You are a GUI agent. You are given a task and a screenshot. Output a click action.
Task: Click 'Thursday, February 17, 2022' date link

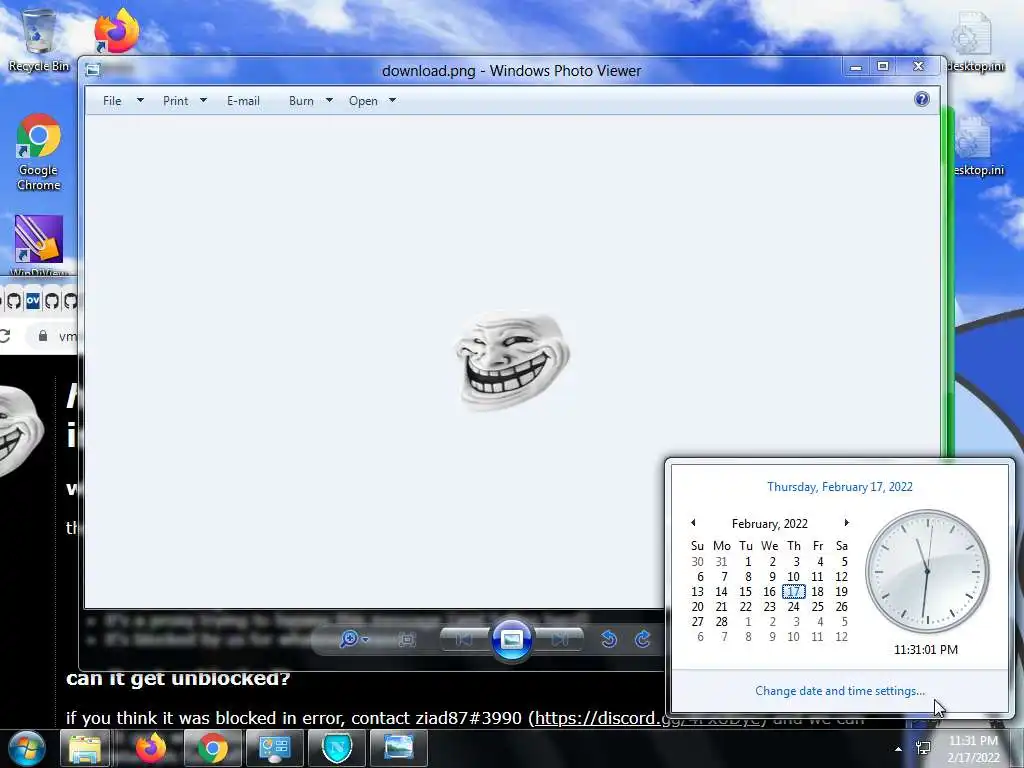click(x=839, y=487)
